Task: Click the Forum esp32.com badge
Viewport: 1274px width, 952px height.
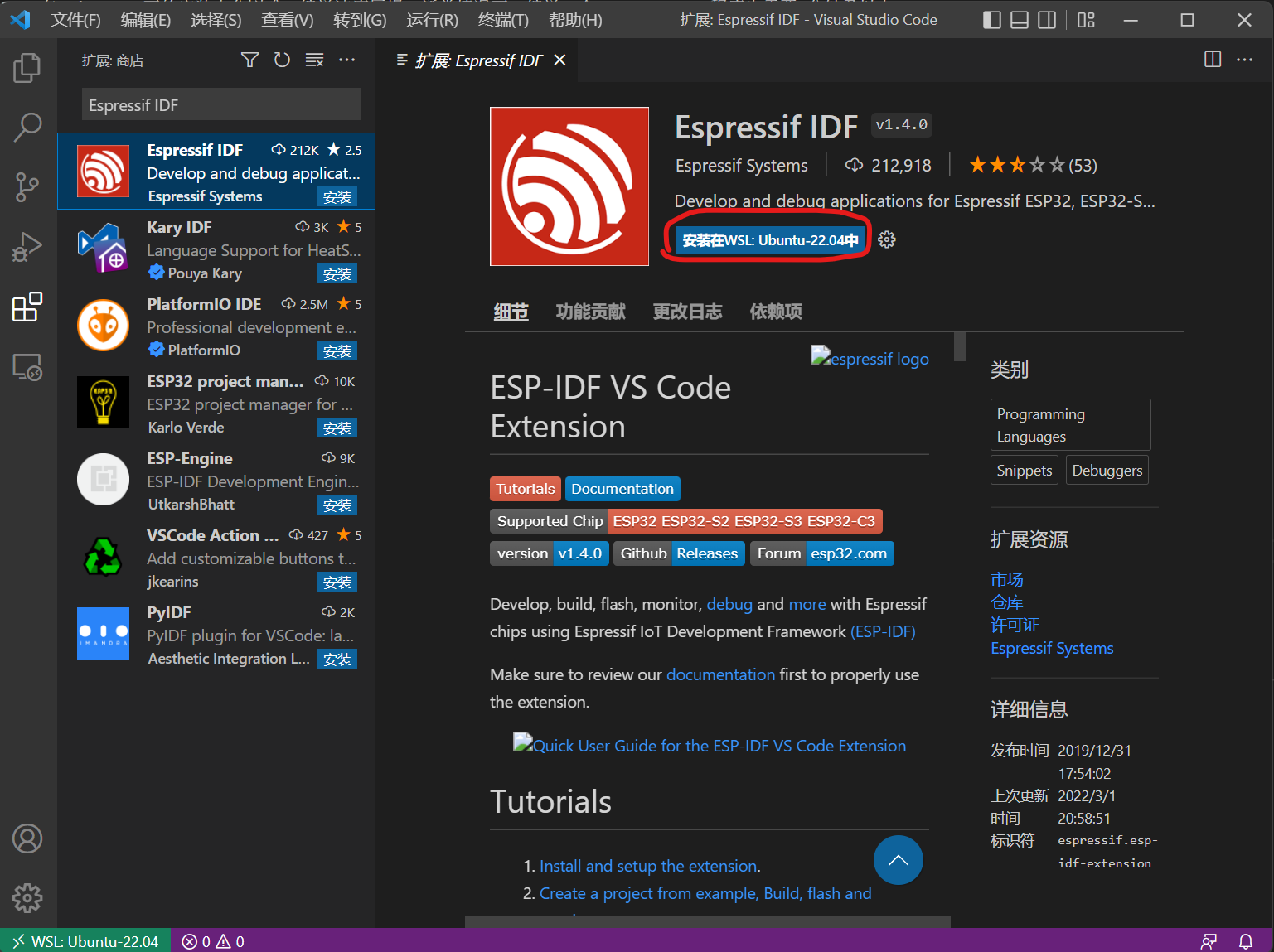Action: point(822,553)
